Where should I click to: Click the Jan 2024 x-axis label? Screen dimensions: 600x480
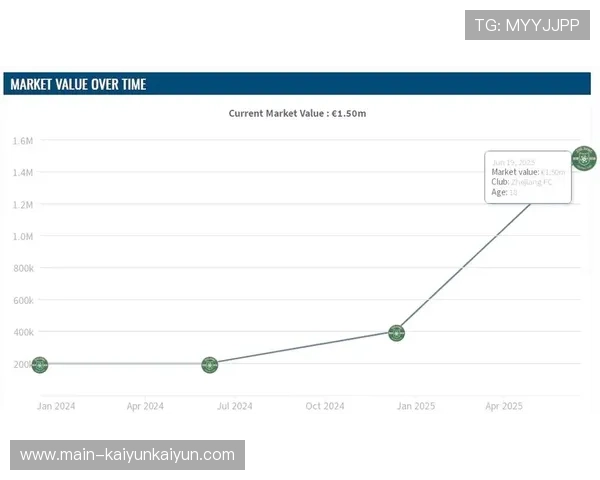[x=56, y=406]
